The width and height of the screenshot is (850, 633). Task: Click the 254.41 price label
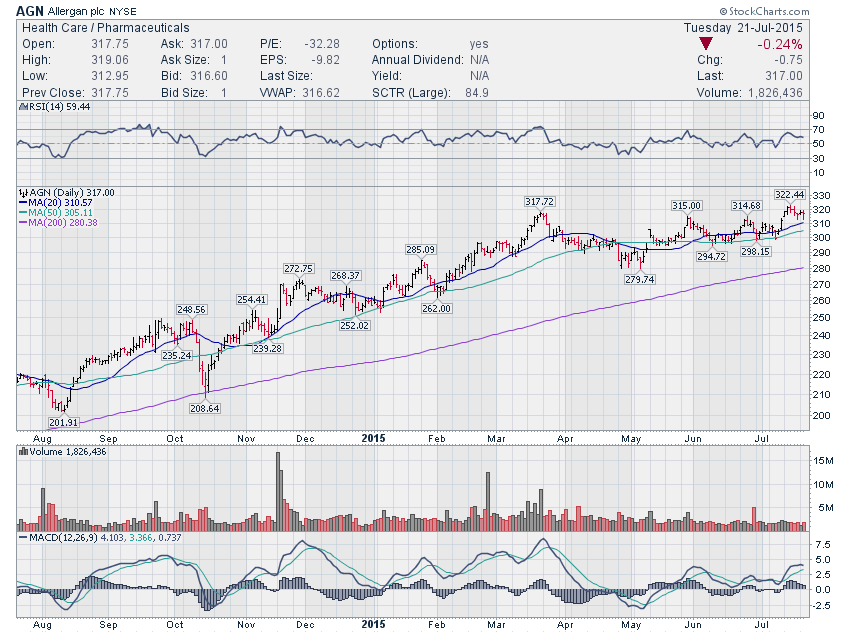[252, 299]
